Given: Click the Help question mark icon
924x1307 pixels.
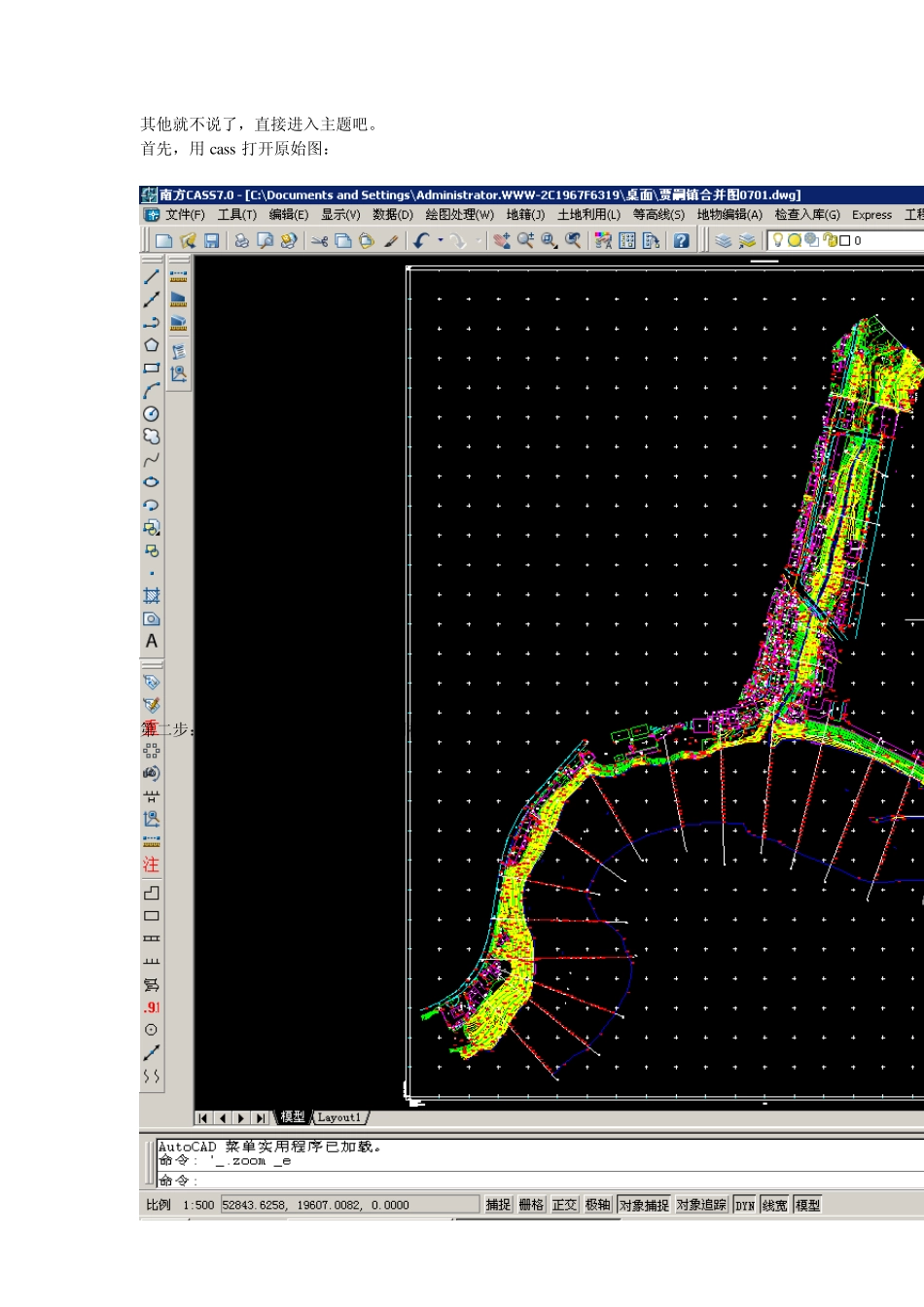Looking at the screenshot, I should point(682,240).
